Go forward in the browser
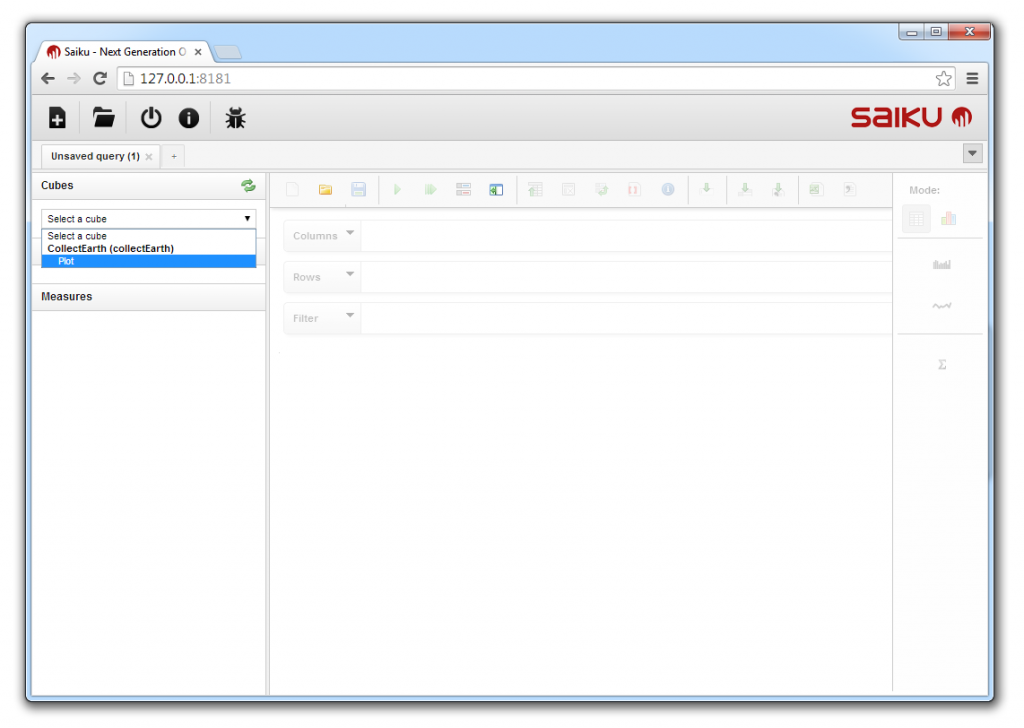The width and height of the screenshot is (1024, 728). tap(74, 79)
